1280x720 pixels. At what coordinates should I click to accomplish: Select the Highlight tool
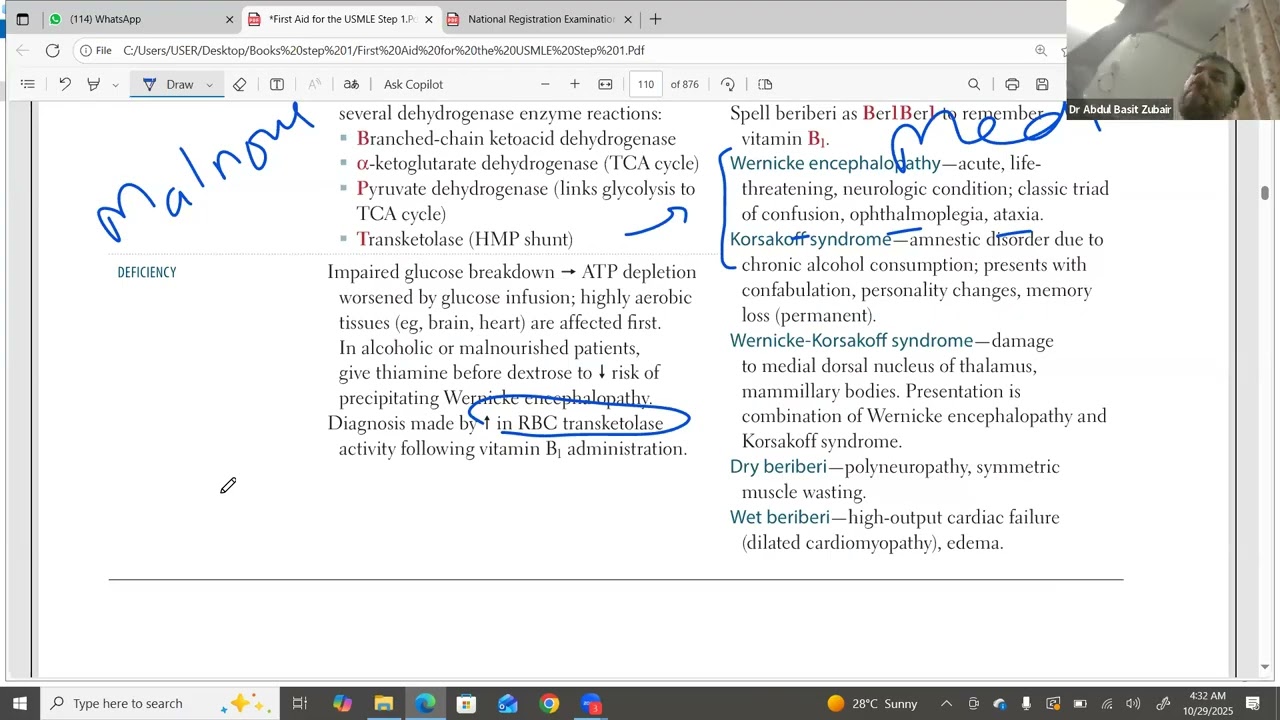pos(93,84)
